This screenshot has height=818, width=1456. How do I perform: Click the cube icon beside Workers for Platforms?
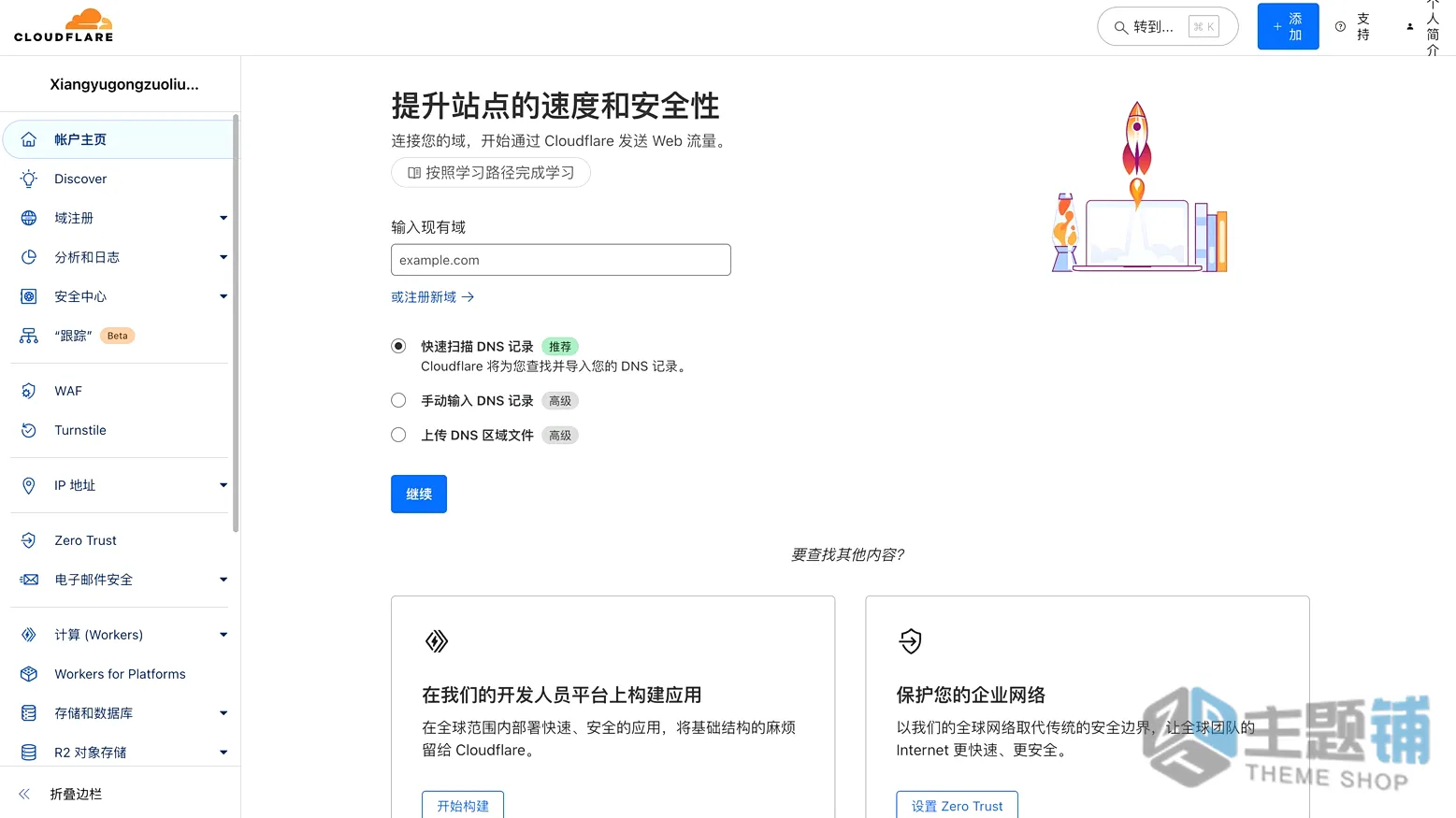[29, 674]
